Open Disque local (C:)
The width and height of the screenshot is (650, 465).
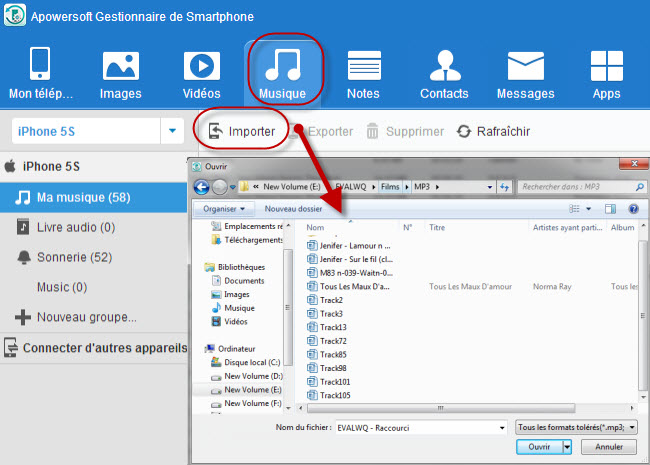point(246,363)
